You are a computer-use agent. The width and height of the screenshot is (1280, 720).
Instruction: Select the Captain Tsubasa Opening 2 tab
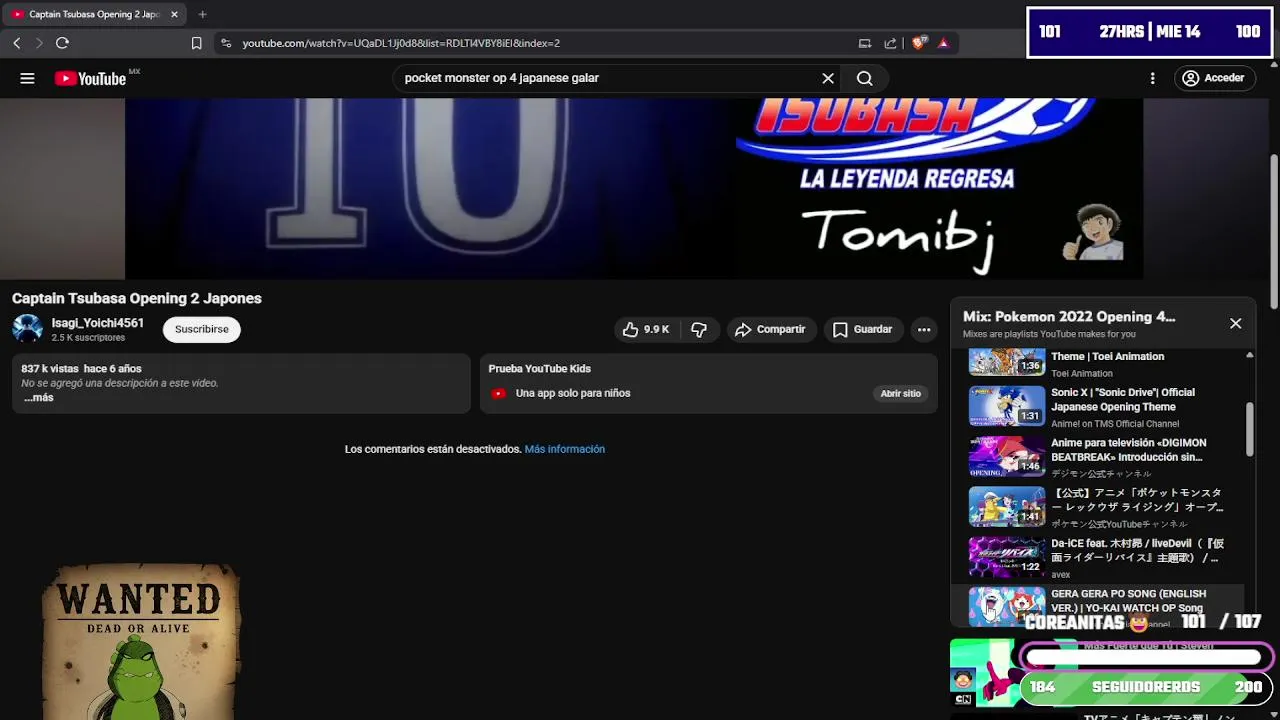95,14
